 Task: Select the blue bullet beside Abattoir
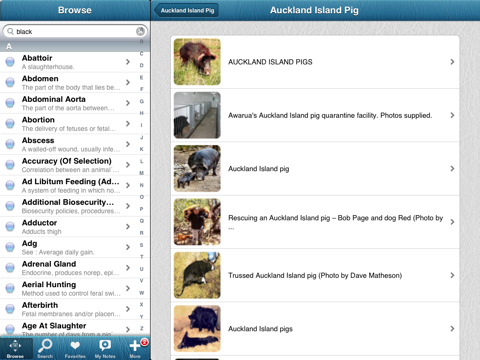(x=10, y=62)
